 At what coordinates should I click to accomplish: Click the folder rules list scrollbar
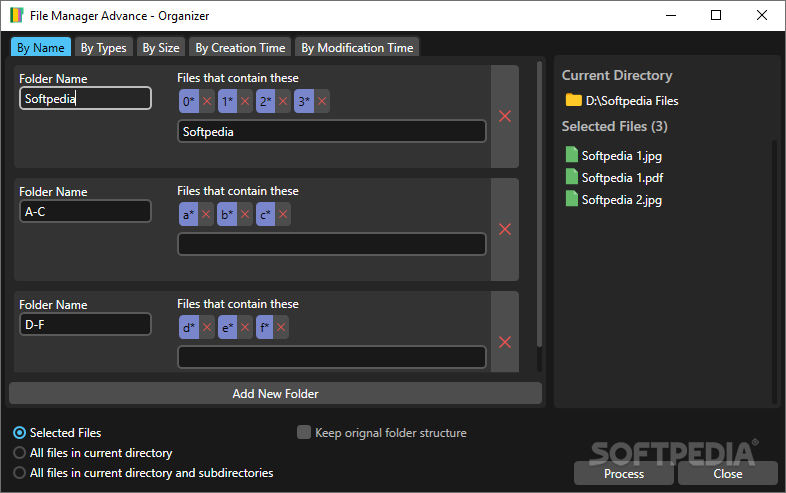pyautogui.click(x=539, y=204)
